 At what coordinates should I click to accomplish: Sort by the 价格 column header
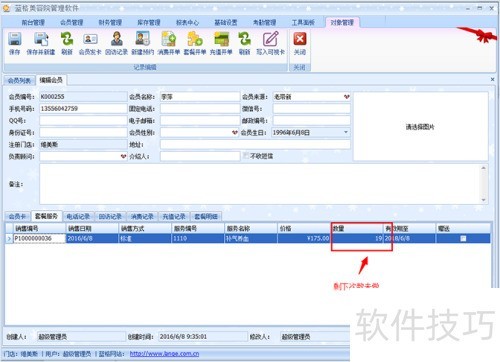pyautogui.click(x=304, y=228)
